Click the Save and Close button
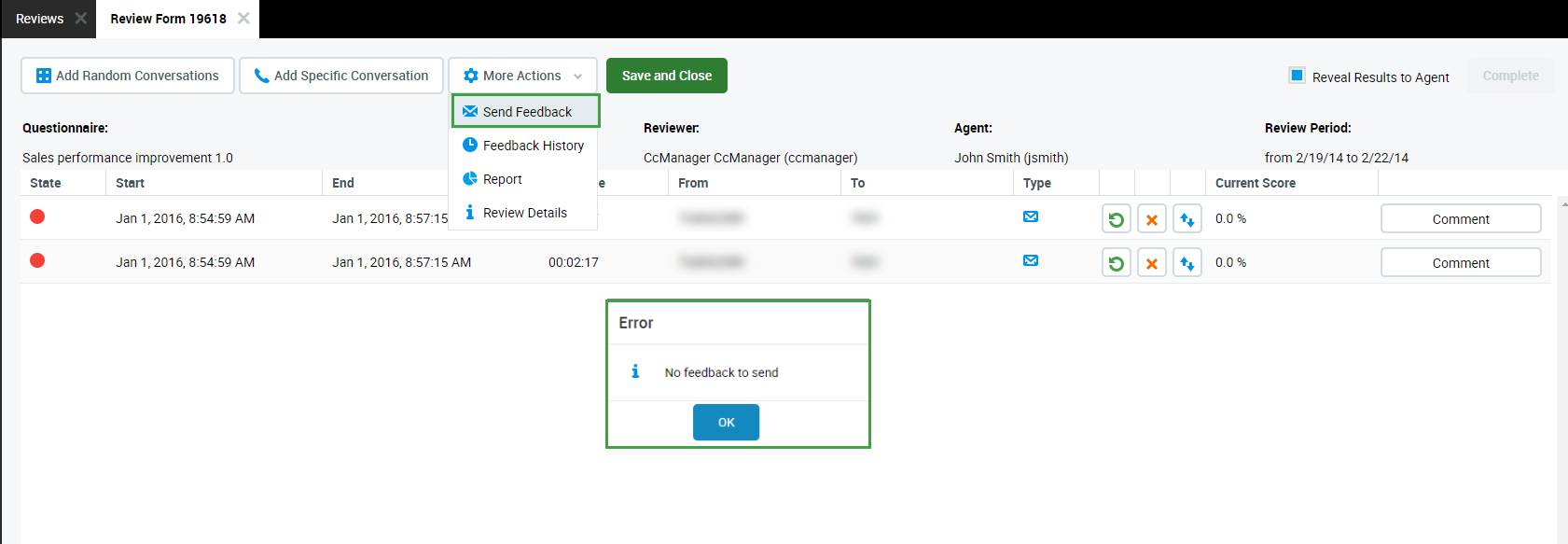The image size is (1568, 544). [x=666, y=76]
